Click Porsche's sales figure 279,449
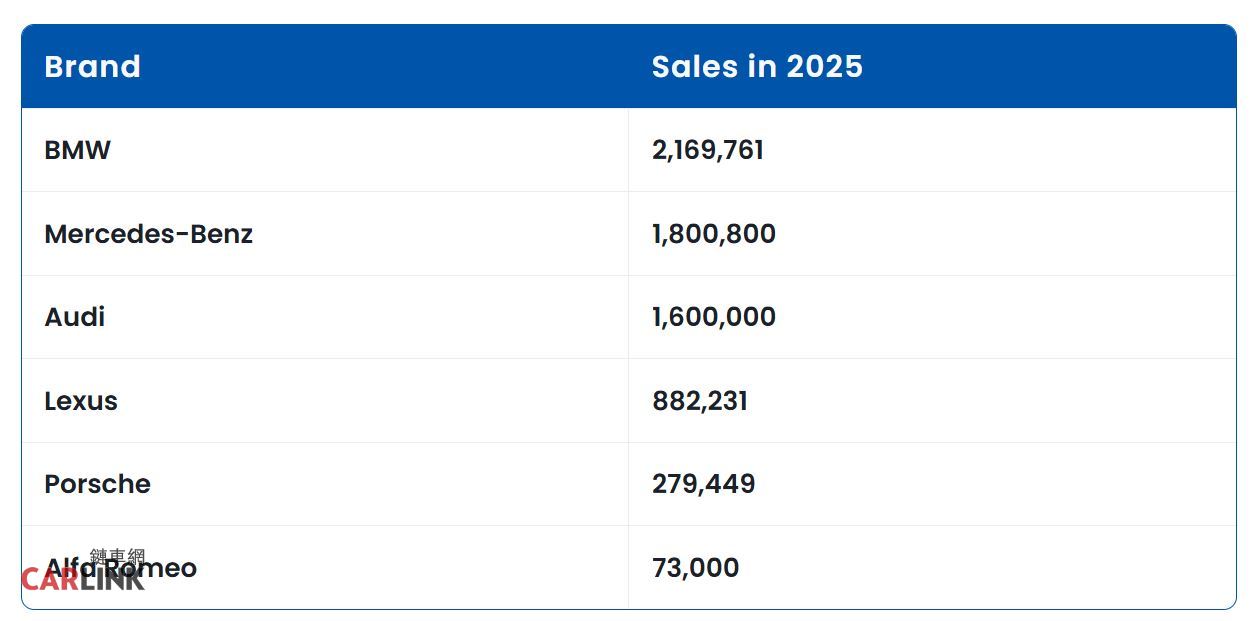This screenshot has width=1259, height=621. (704, 484)
